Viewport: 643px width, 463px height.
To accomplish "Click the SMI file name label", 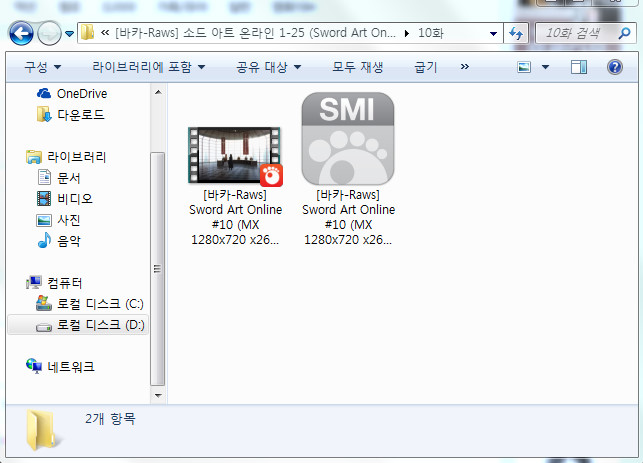I will [x=348, y=217].
